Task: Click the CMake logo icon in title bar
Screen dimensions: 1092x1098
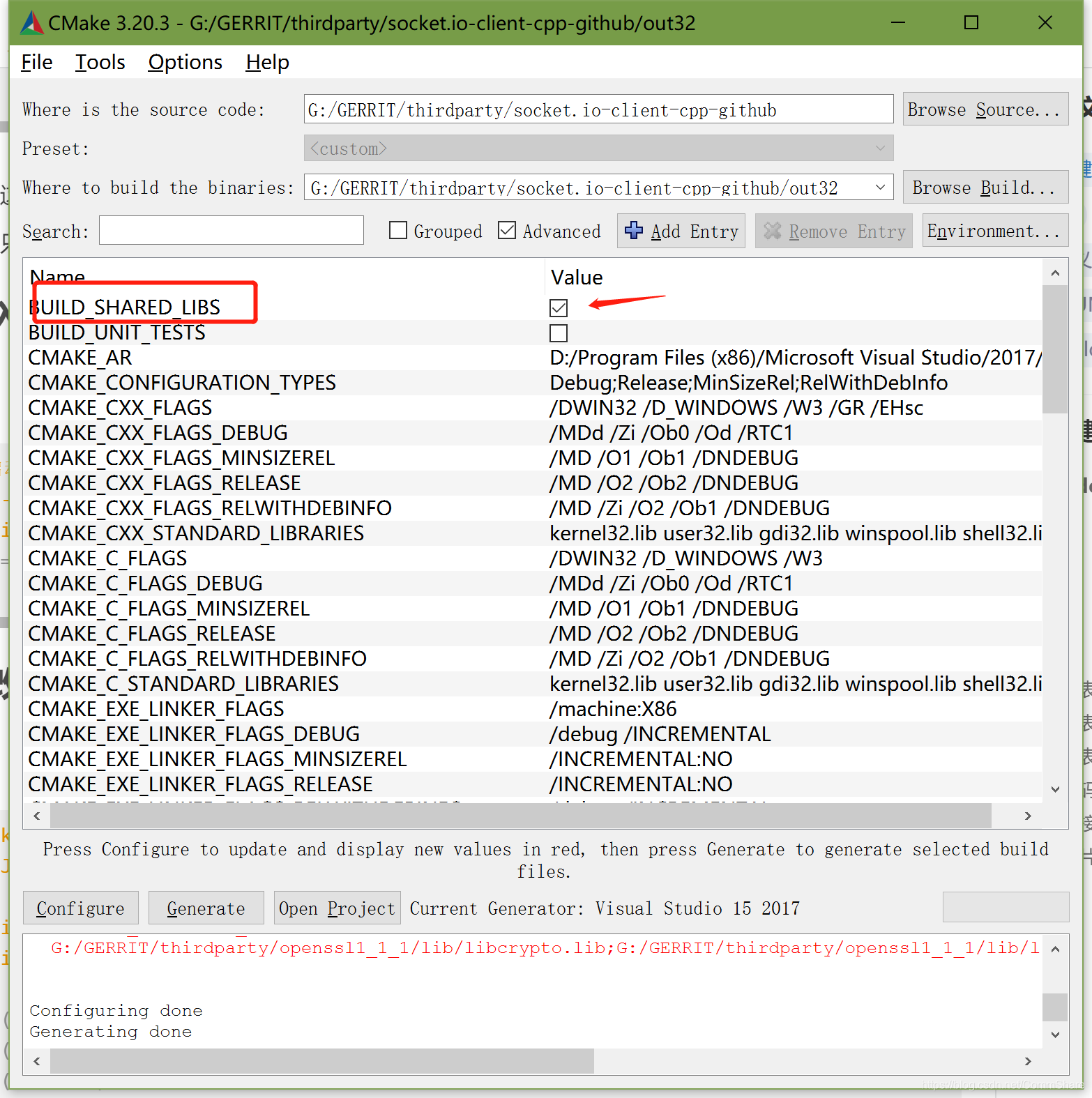Action: click(31, 23)
